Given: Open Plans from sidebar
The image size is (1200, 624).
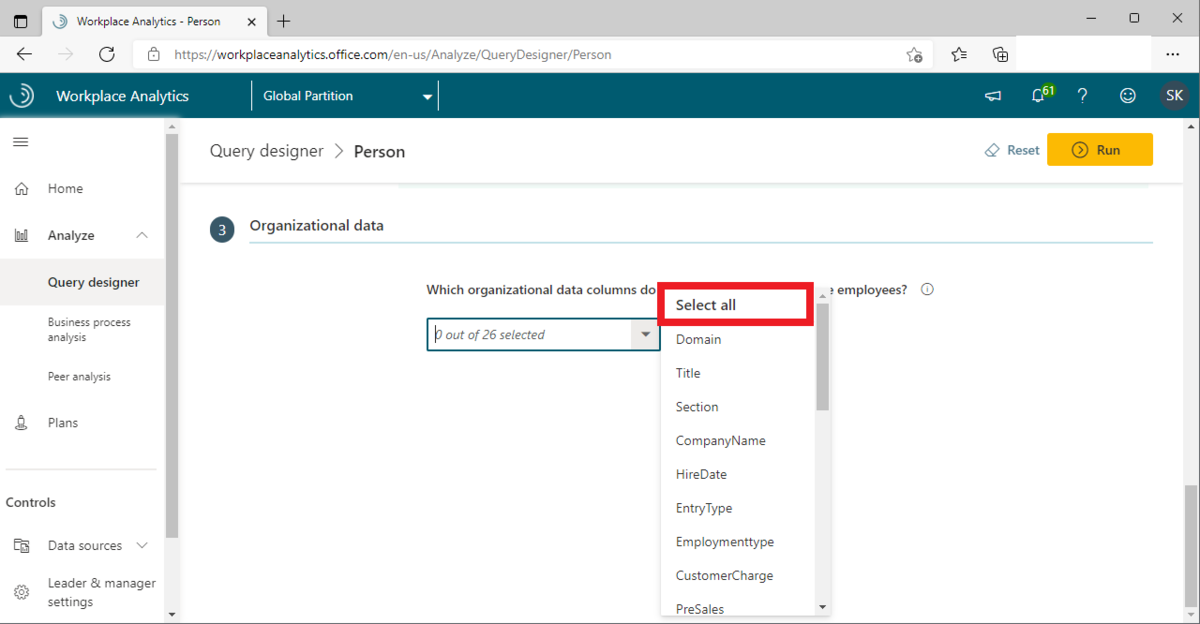Looking at the screenshot, I should [x=63, y=423].
